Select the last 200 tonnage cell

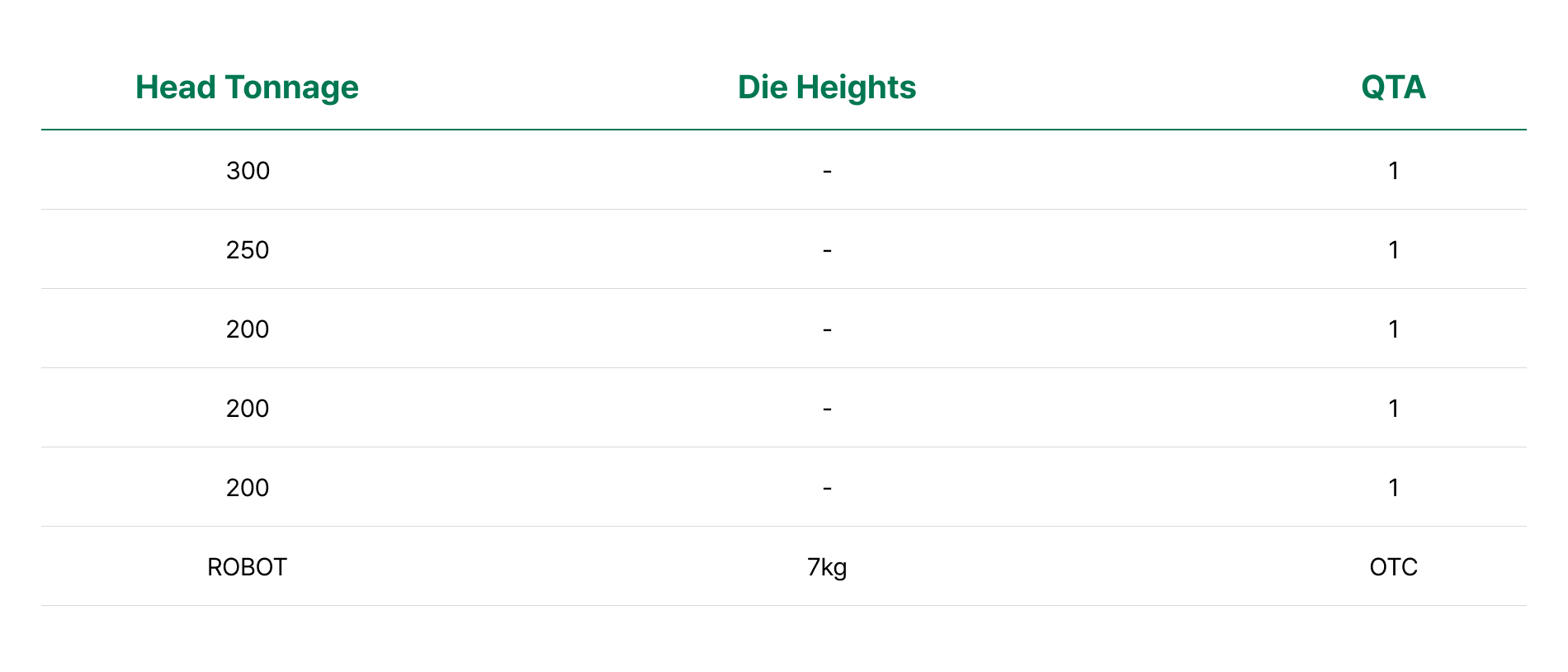pos(248,488)
